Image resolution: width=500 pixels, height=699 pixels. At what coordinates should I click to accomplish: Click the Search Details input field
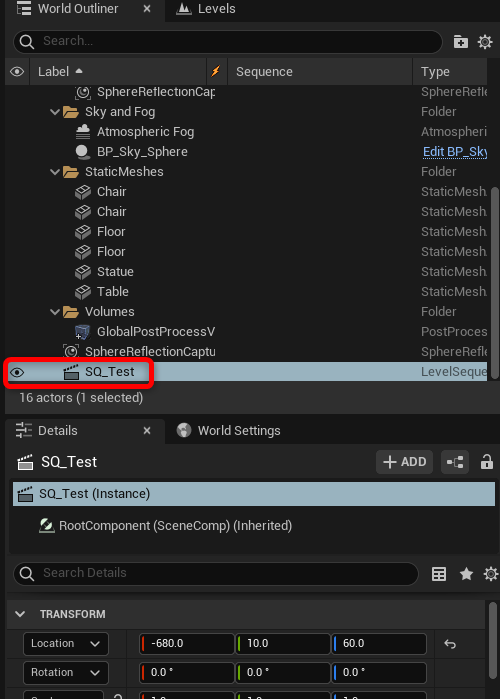coord(216,574)
